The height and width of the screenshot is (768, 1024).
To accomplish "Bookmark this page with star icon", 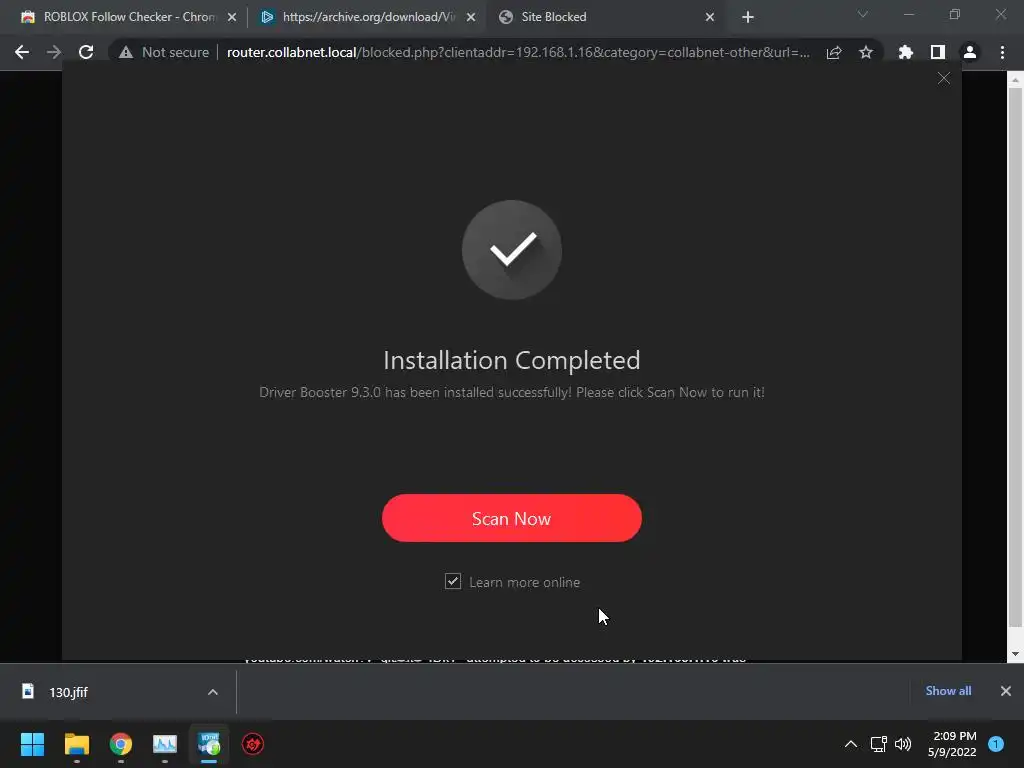I will (x=866, y=52).
